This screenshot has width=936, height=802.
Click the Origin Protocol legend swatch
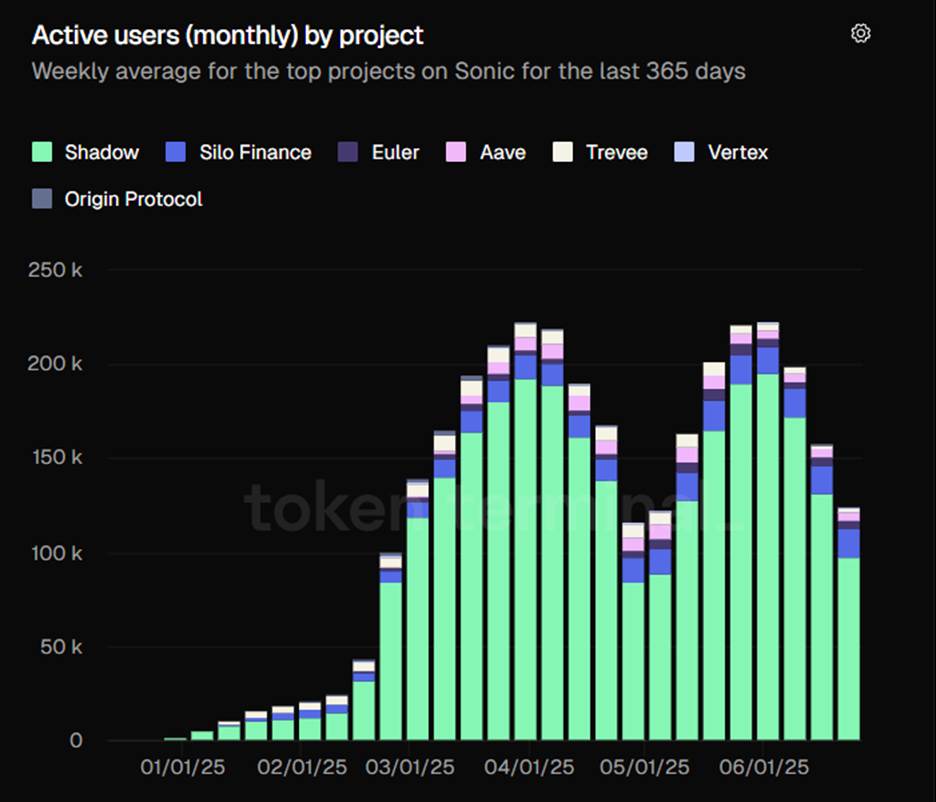[42, 199]
